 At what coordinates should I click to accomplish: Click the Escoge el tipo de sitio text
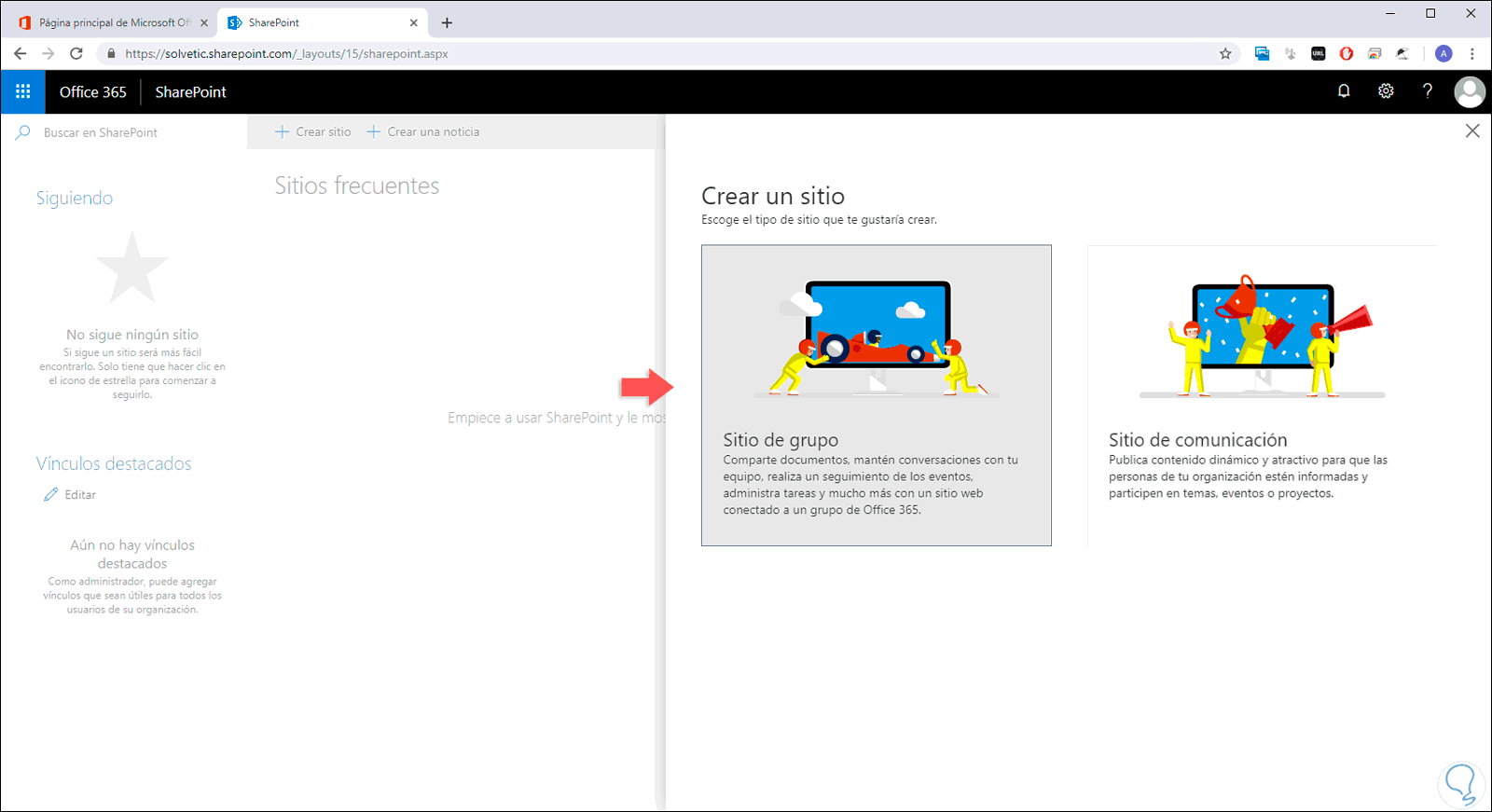pos(819,220)
